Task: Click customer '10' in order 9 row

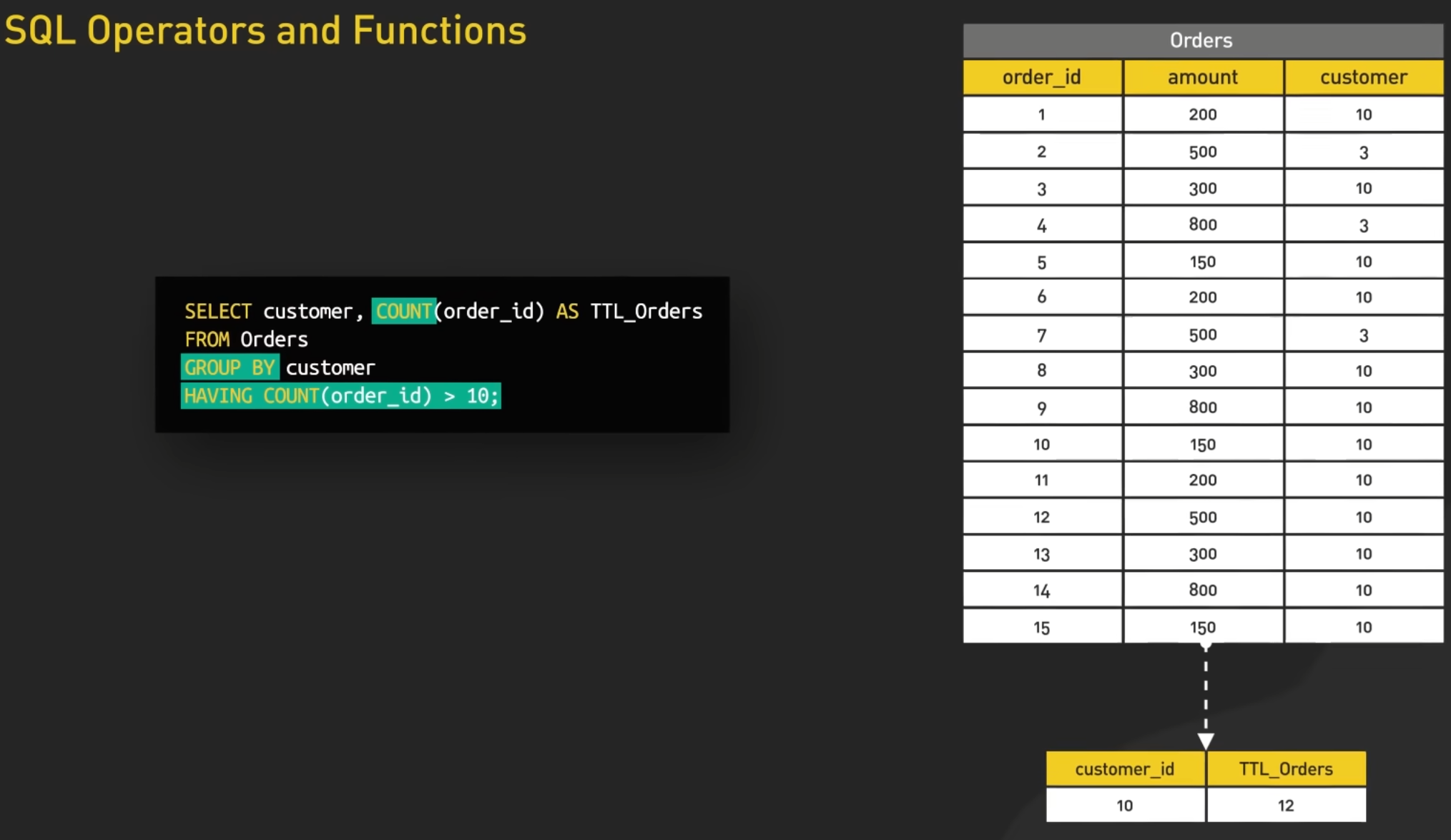Action: [1364, 407]
